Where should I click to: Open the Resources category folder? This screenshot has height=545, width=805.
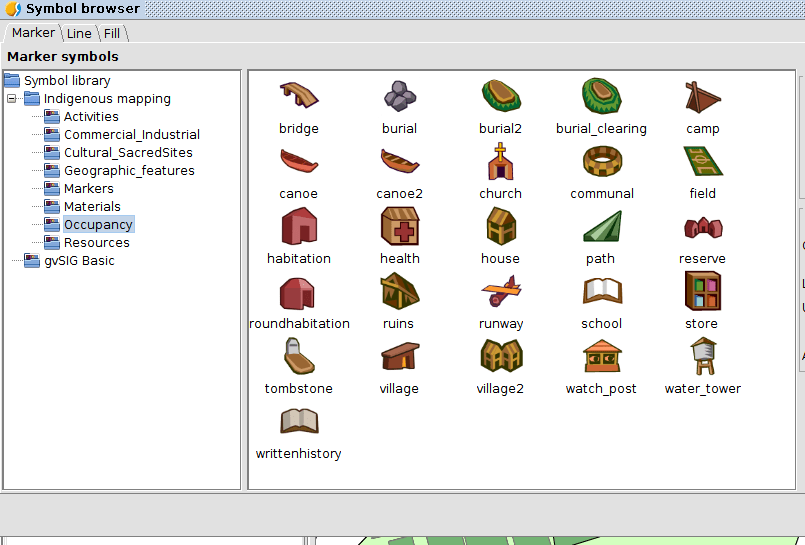coord(96,243)
